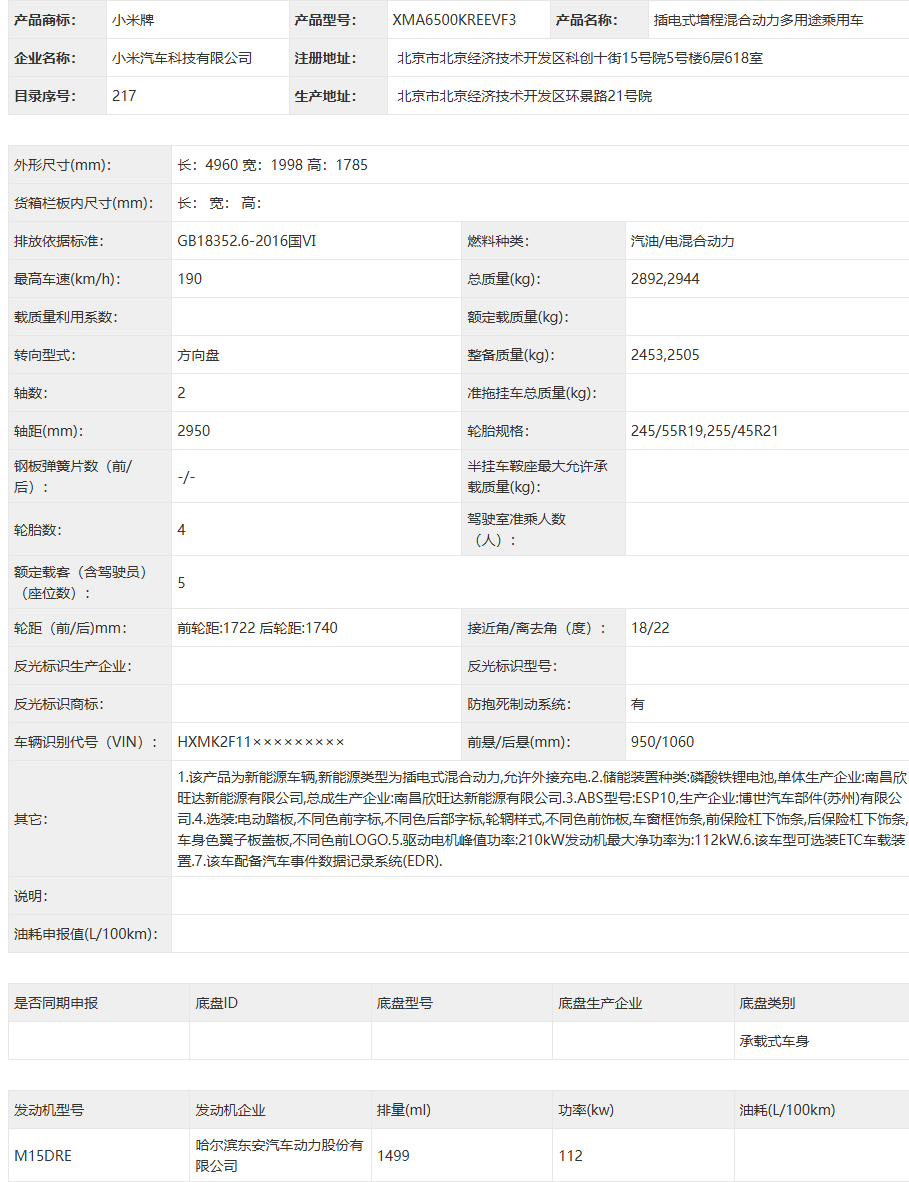
Task: Select the 货箱栏板内尺寸(mm) label
Action: pos(84,203)
